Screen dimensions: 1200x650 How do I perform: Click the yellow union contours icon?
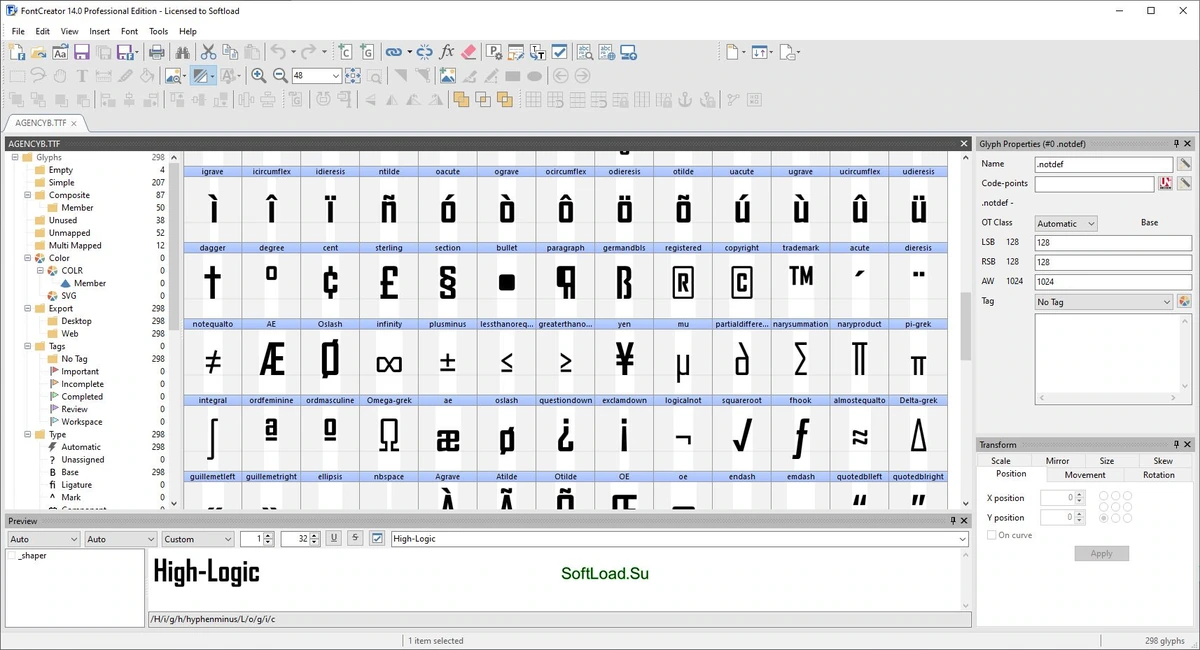pyautogui.click(x=461, y=99)
